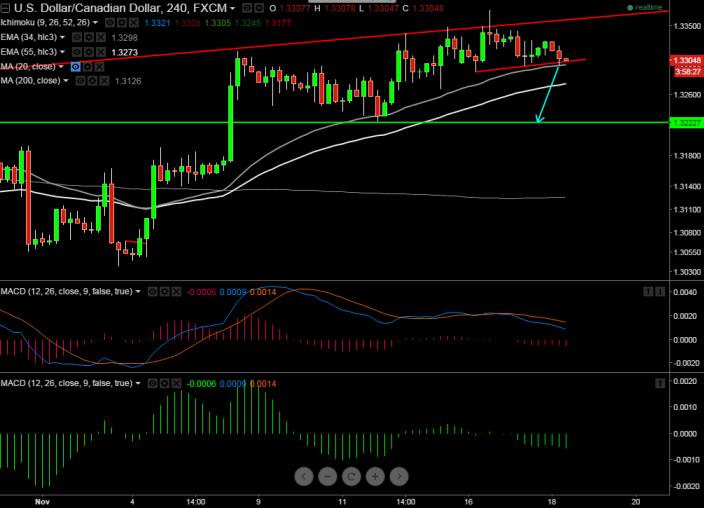This screenshot has height=508, width=704.
Task: Move the upper MACD pane down
Action: coord(660,292)
